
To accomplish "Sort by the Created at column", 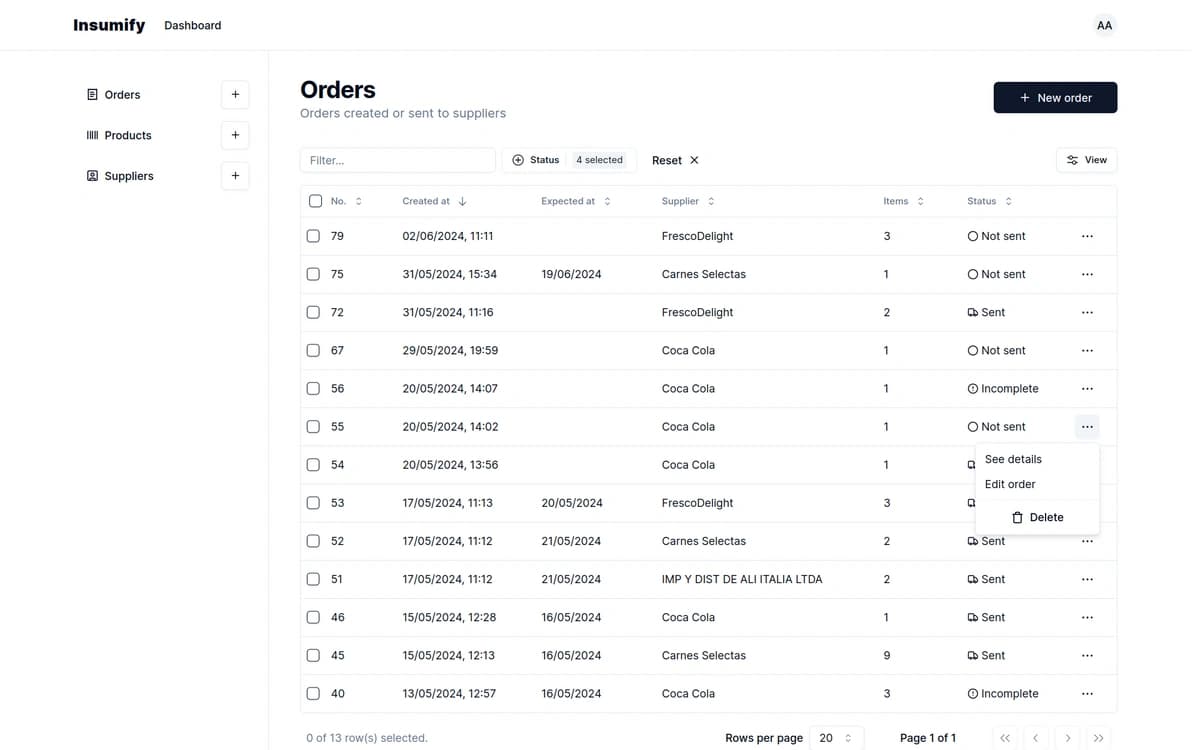I will point(434,201).
